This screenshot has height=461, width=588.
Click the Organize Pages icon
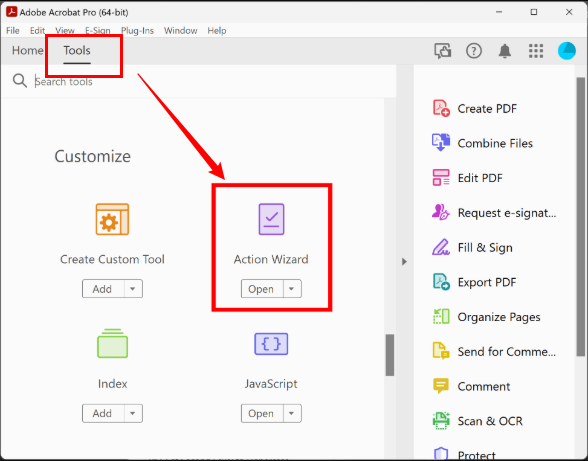(x=441, y=317)
